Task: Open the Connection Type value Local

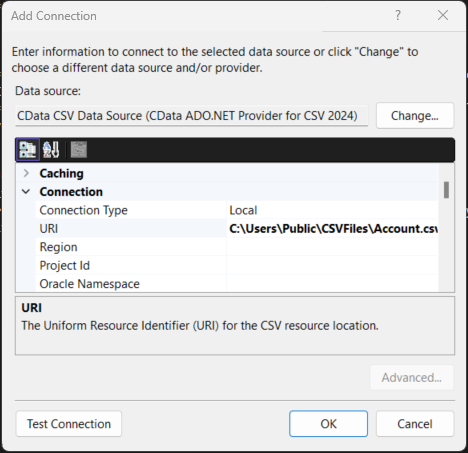Action: [332, 210]
